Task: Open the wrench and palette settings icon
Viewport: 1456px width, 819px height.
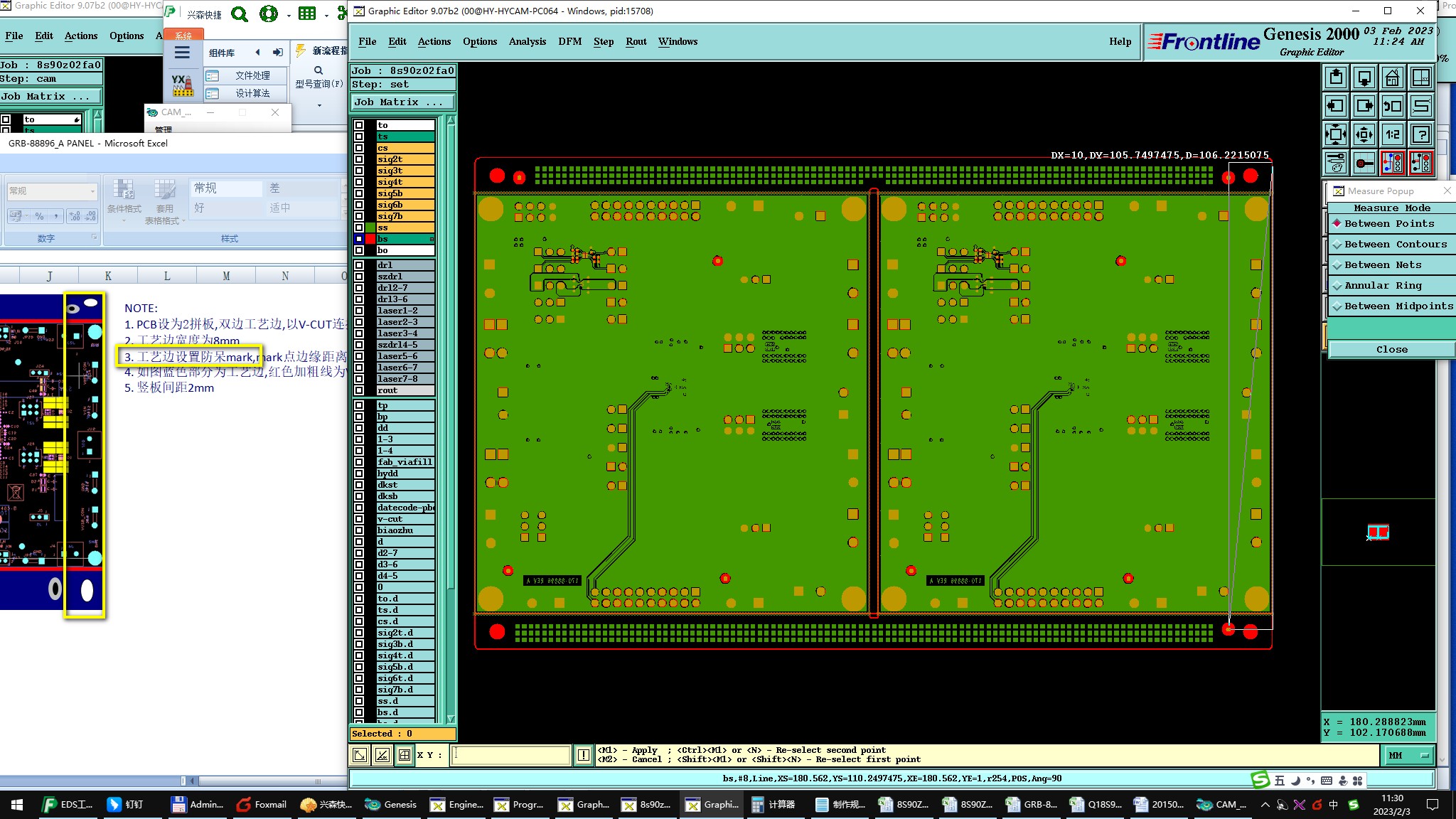Action: tap(1335, 163)
